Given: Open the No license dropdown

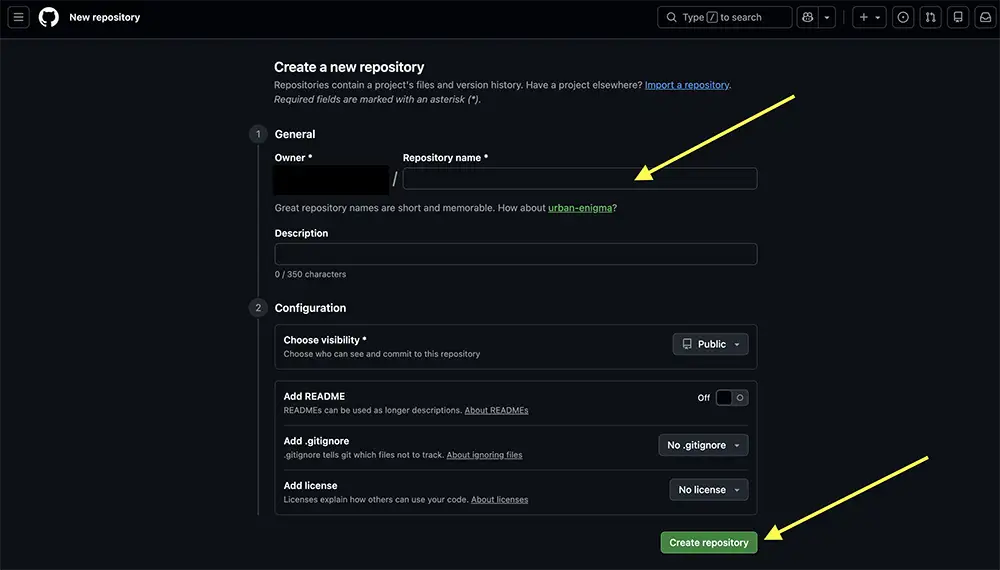Looking at the screenshot, I should pyautogui.click(x=708, y=490).
